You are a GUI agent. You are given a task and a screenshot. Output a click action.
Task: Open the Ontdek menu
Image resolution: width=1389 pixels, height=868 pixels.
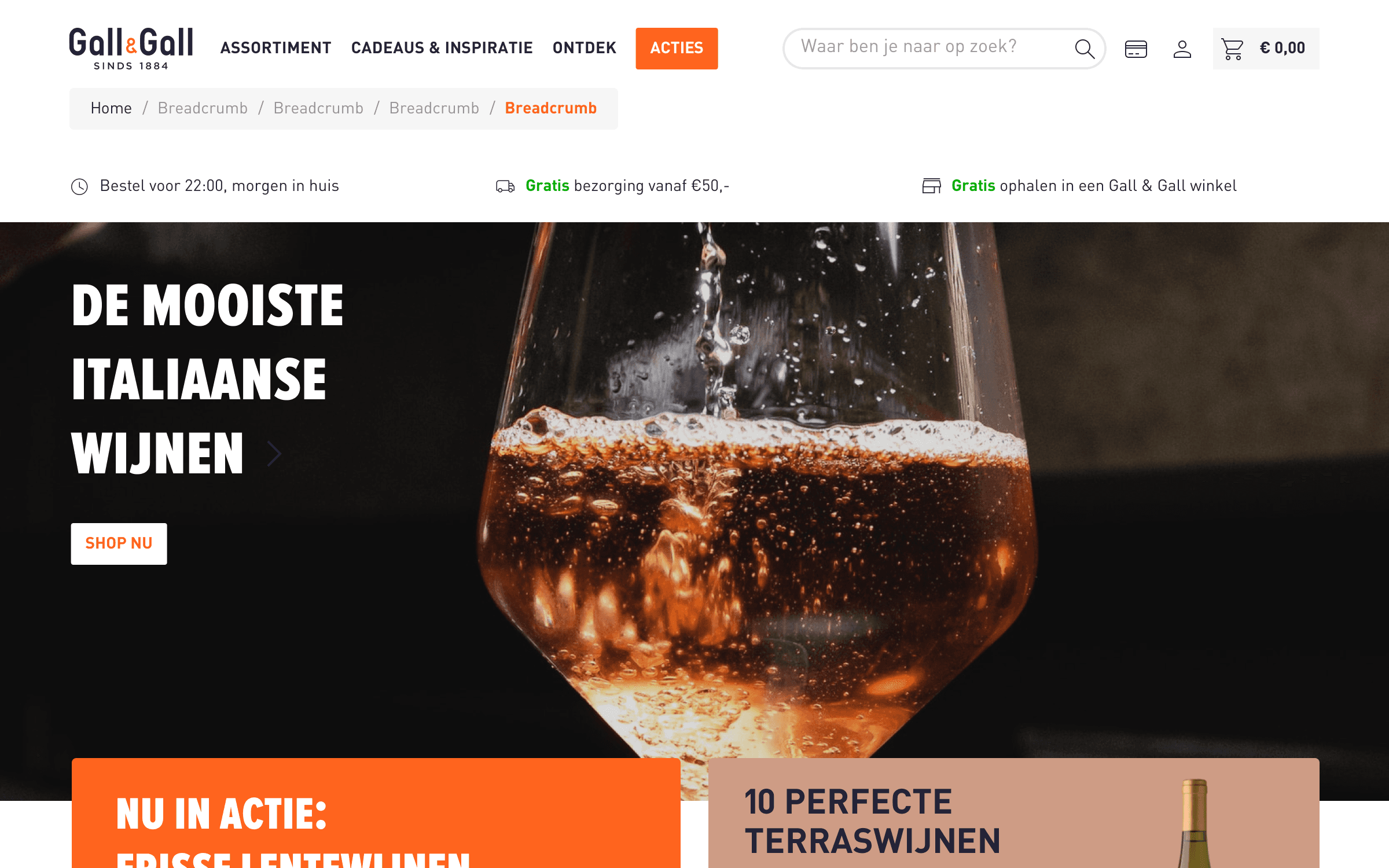585,48
